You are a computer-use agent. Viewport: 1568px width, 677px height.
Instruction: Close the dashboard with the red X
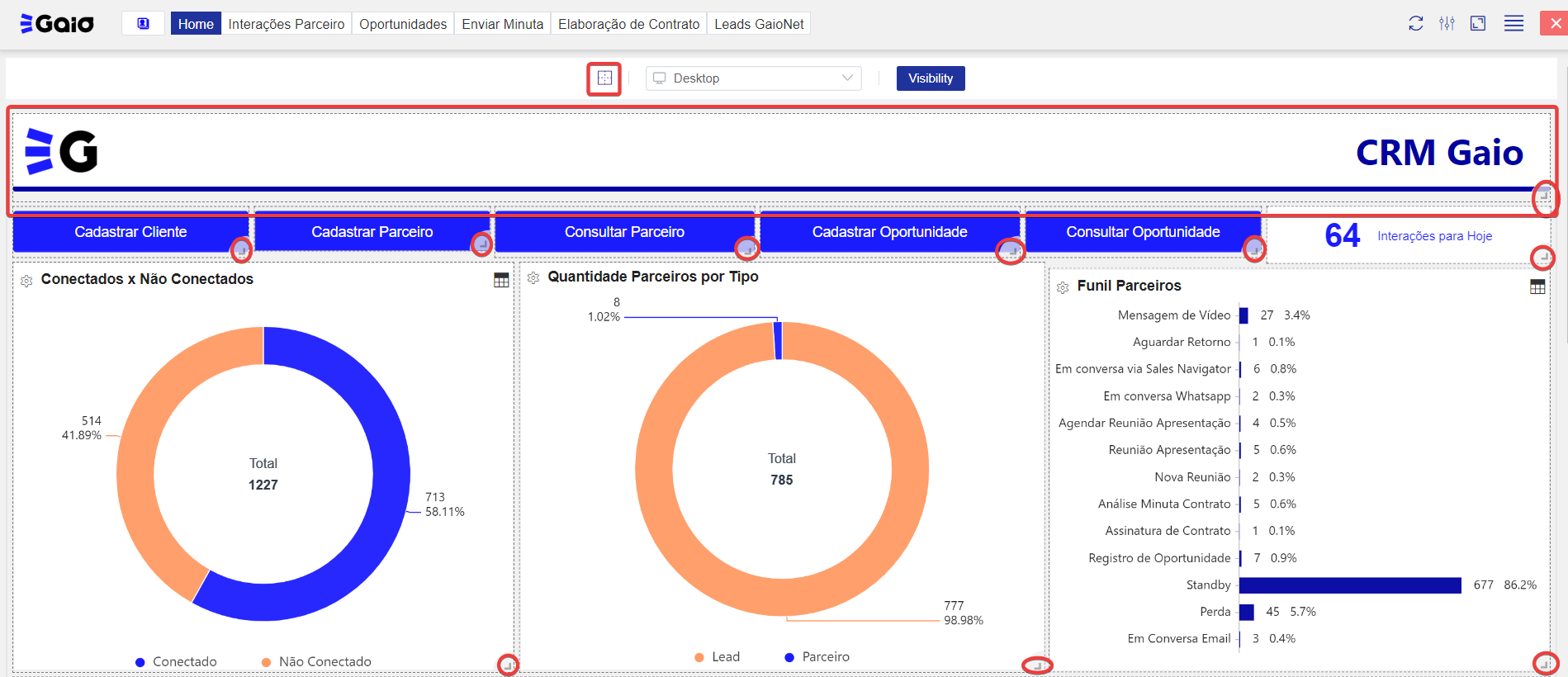1554,23
